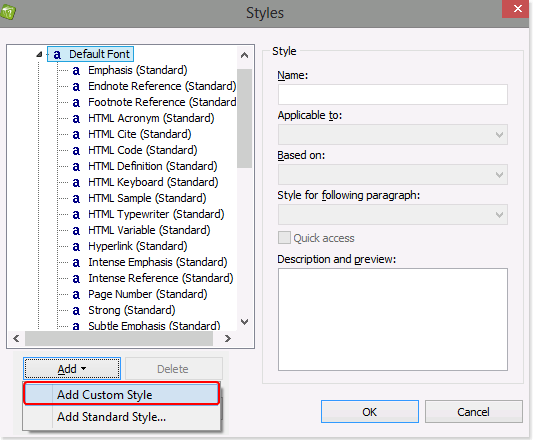Select HTML Cite (Standard) style
This screenshot has height=441, width=533.
click(x=140, y=134)
